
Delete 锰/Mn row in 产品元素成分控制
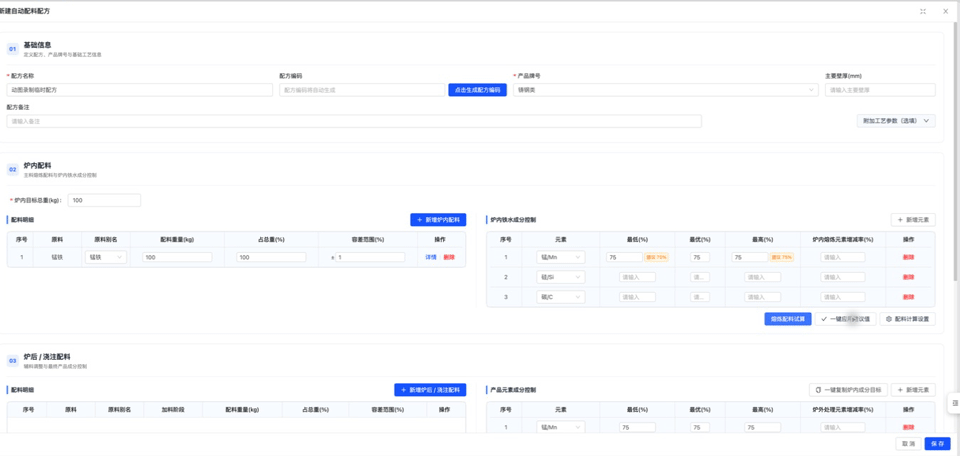pyautogui.click(x=909, y=428)
